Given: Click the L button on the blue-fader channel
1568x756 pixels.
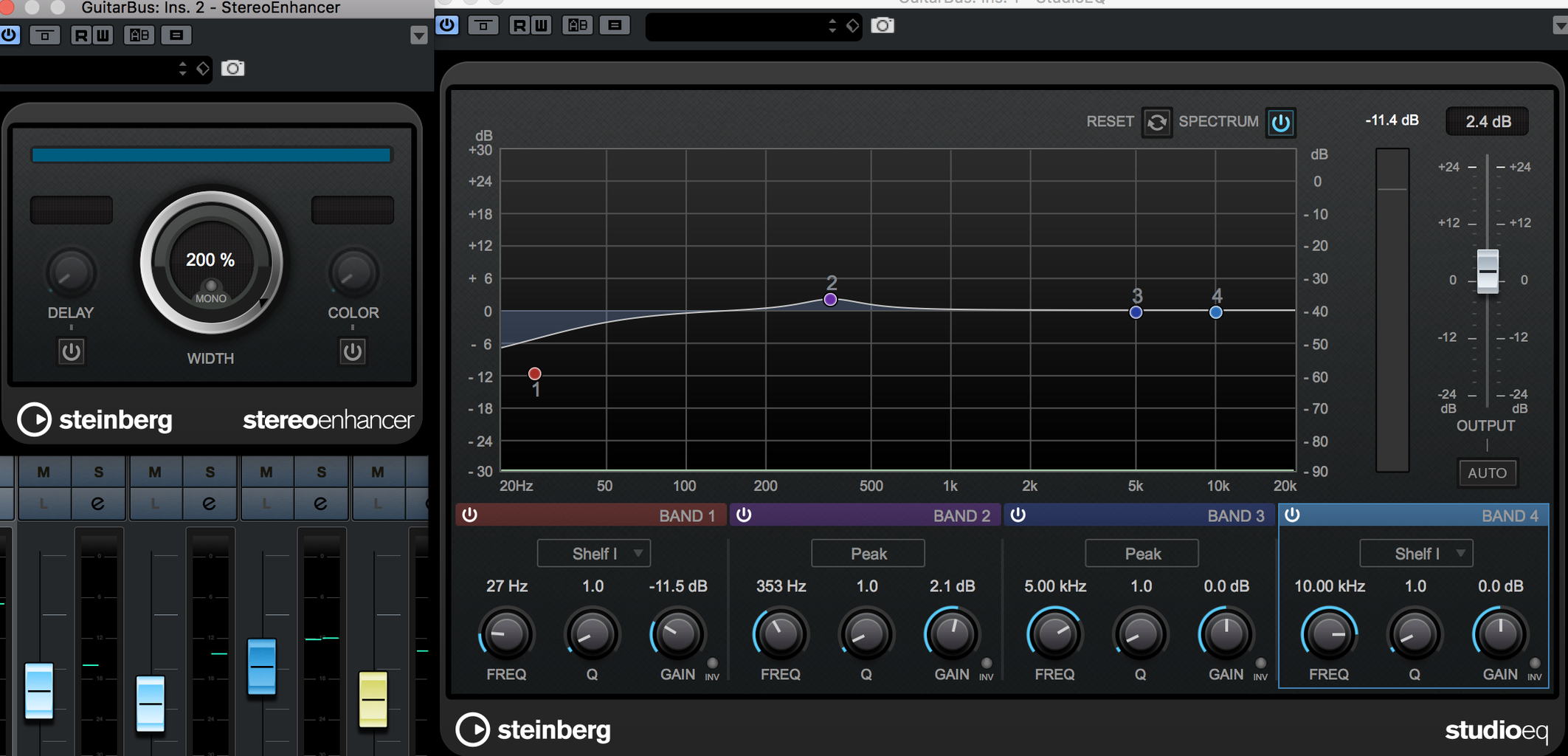Looking at the screenshot, I should 266,504.
